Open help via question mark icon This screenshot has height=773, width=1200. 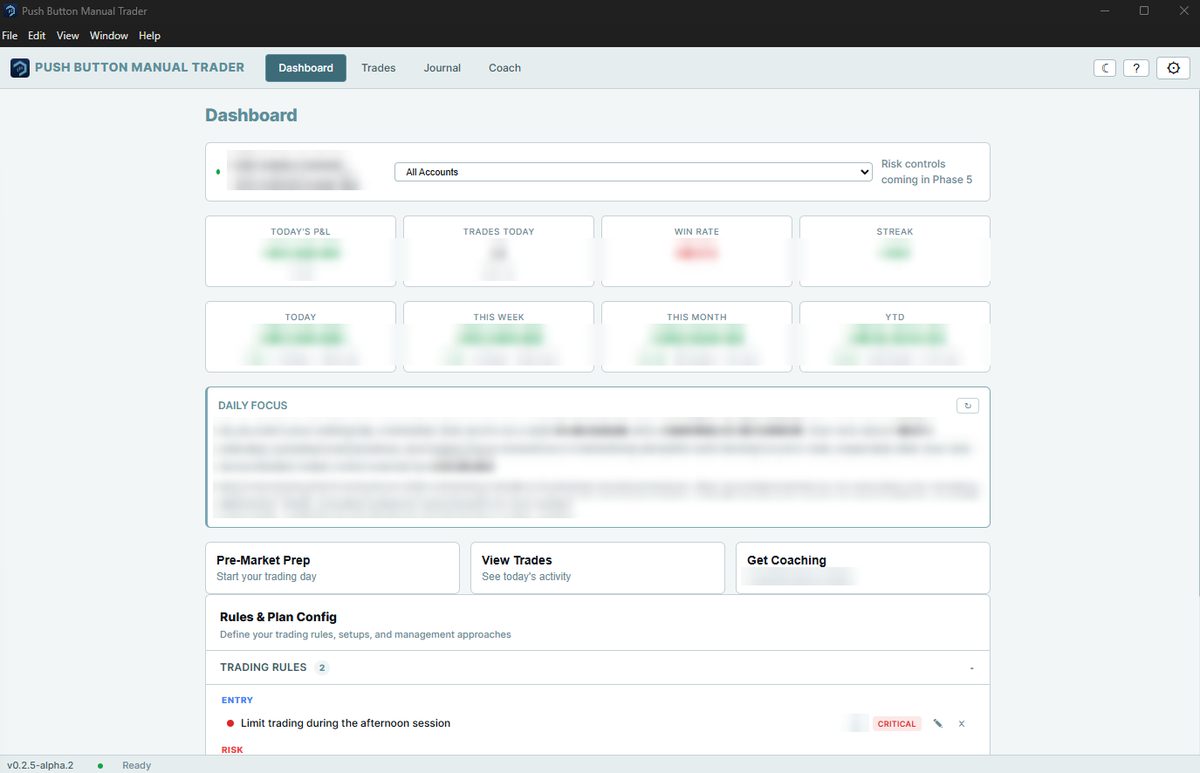[1135, 68]
